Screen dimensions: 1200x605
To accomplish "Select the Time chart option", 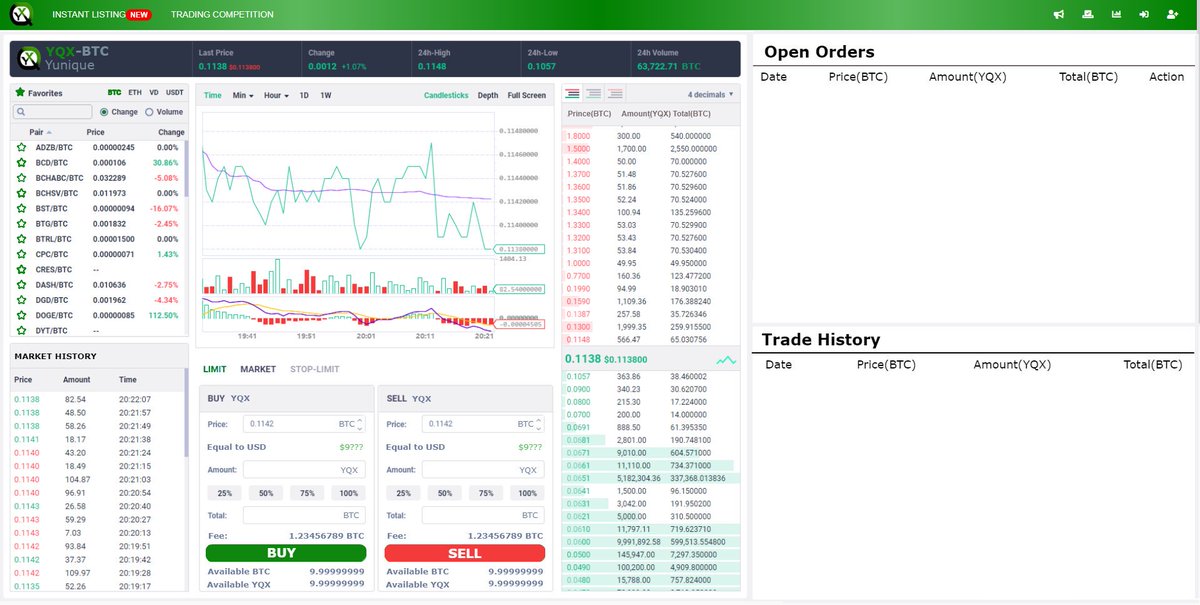I will (213, 95).
